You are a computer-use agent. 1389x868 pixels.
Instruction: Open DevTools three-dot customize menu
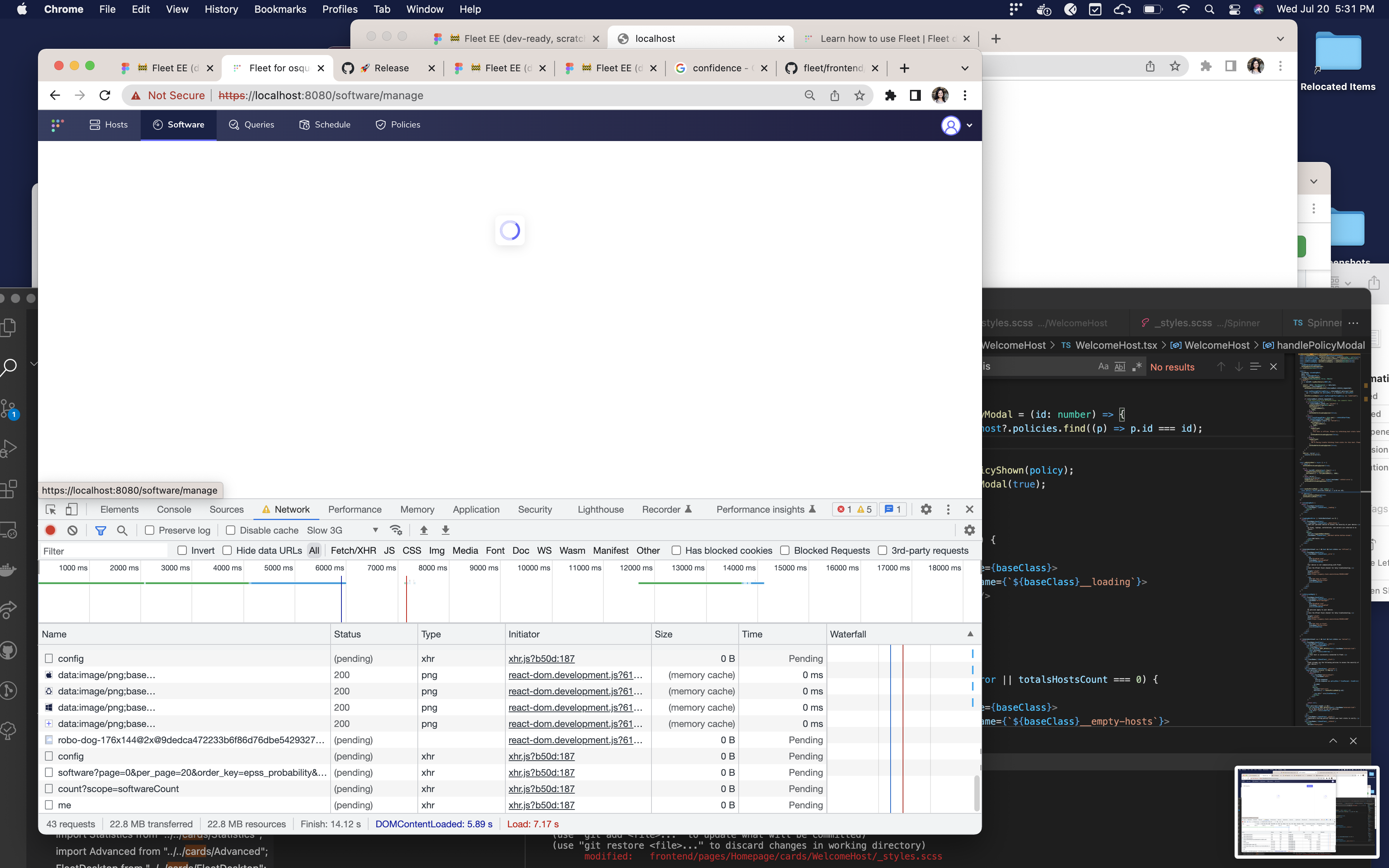948,509
